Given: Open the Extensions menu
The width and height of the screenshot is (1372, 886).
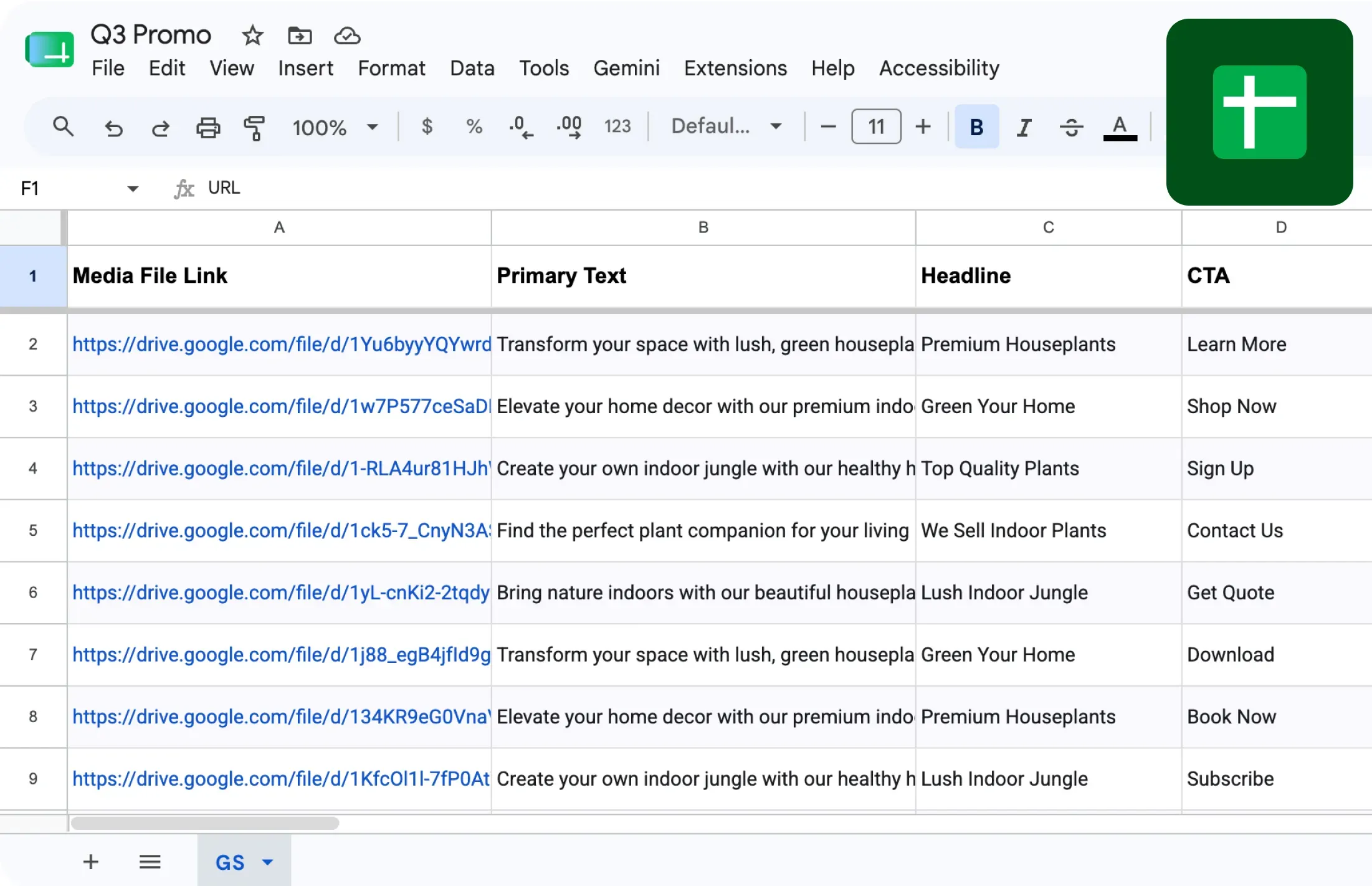Looking at the screenshot, I should pyautogui.click(x=735, y=68).
